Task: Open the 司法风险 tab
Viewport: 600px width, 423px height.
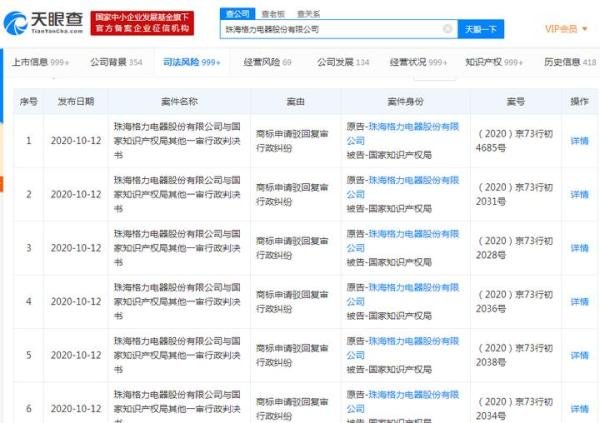Action: [192, 62]
